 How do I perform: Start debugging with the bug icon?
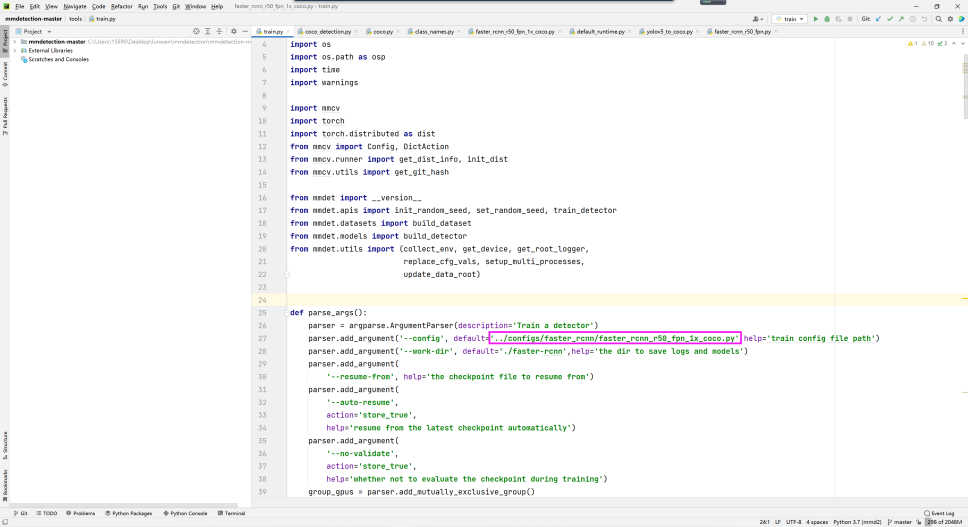pos(827,19)
